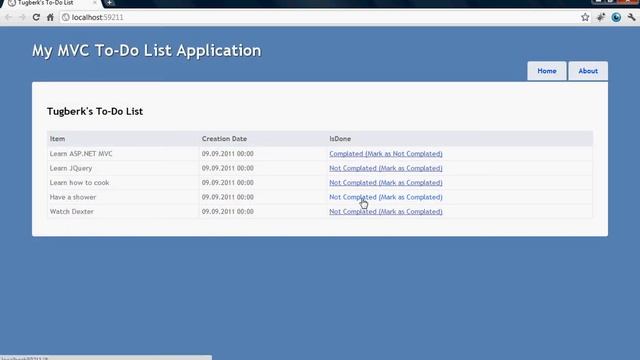Reload the page with the refresh icon

pos(36,17)
